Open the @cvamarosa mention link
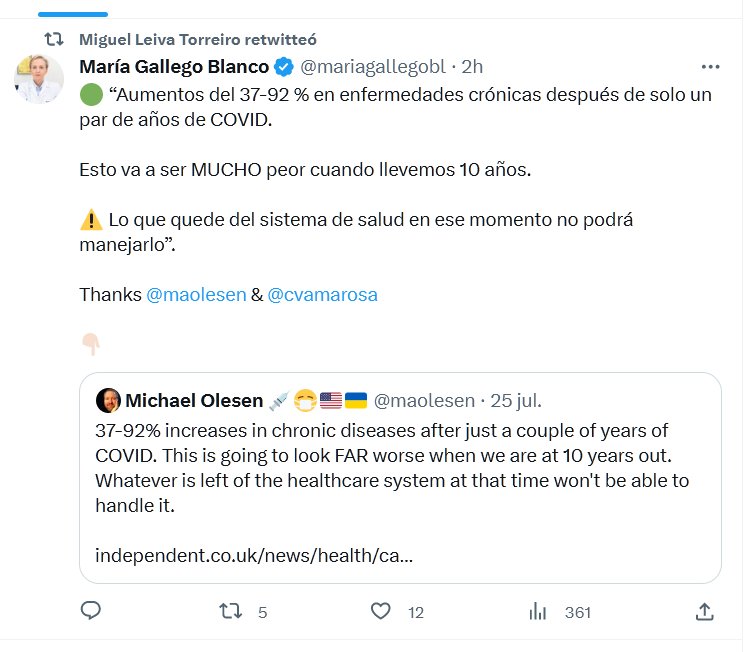Viewport: 752px width, 652px height. 322,295
